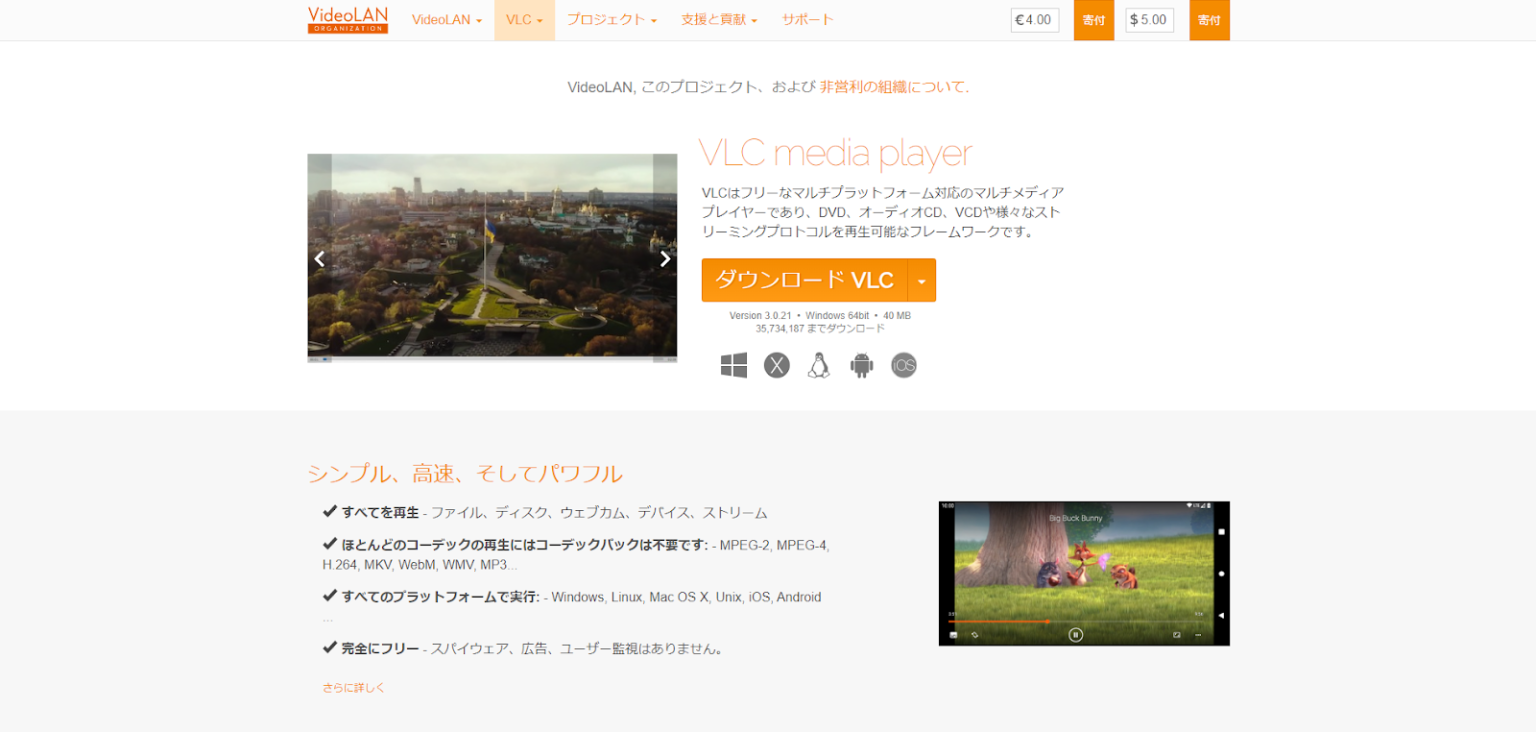This screenshot has width=1536, height=732.
Task: Follow the さらに詳しく link
Action: [x=353, y=687]
